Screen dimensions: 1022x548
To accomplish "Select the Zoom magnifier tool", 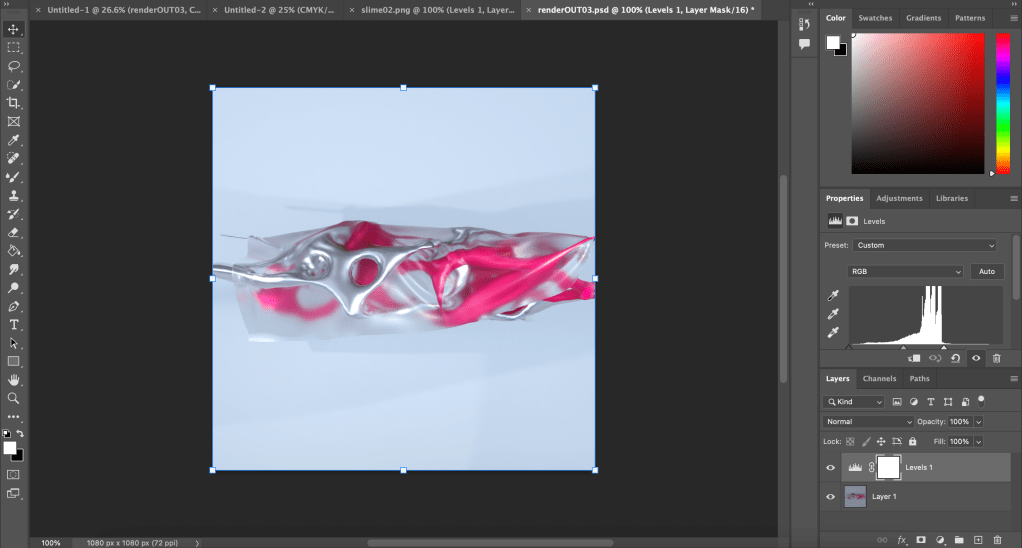I will click(14, 398).
